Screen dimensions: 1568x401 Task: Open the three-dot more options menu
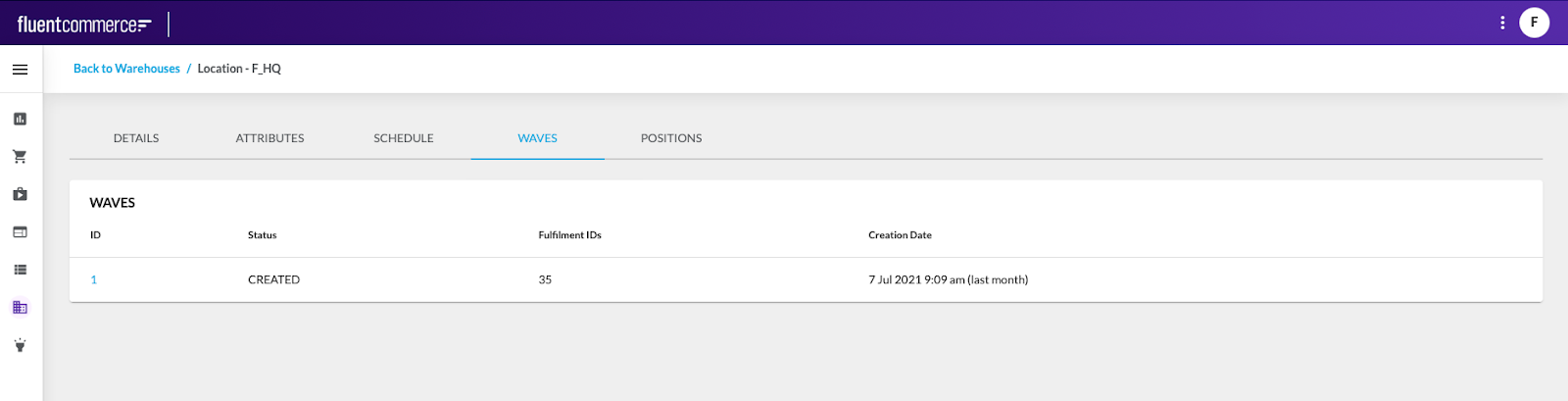[x=1502, y=23]
